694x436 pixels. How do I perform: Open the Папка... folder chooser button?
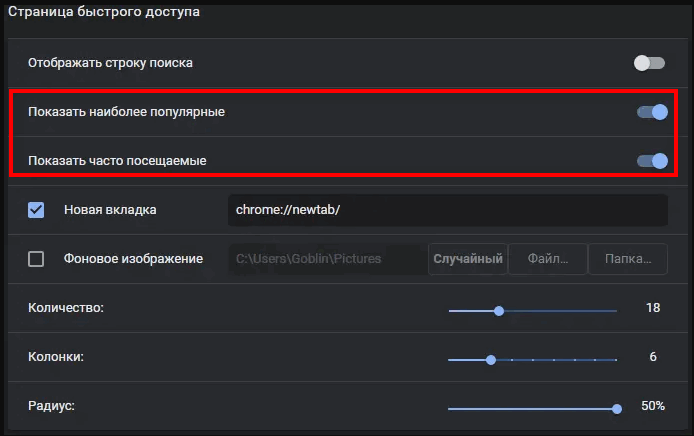pyautogui.click(x=628, y=259)
